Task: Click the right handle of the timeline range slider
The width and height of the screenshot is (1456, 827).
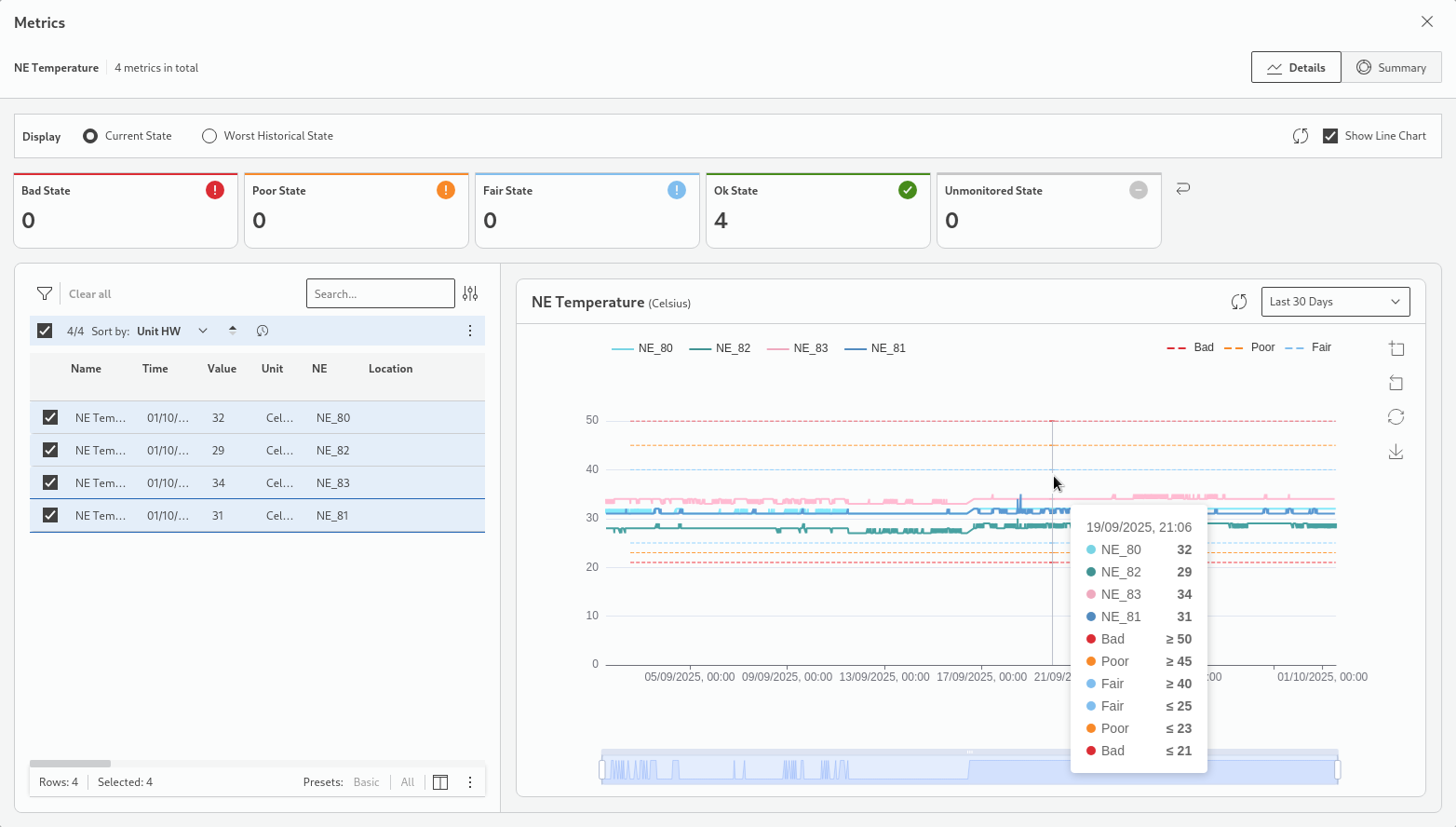Action: click(x=1338, y=769)
